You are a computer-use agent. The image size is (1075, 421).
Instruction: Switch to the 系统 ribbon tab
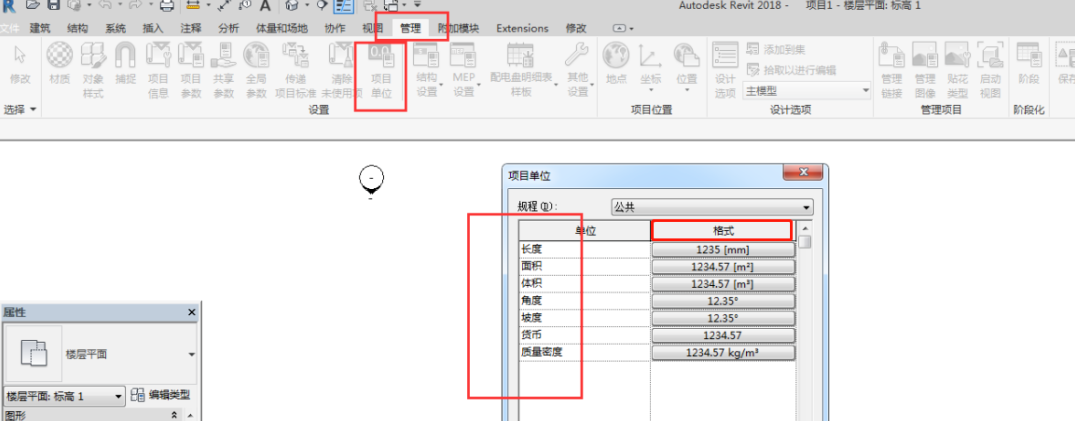click(x=116, y=28)
